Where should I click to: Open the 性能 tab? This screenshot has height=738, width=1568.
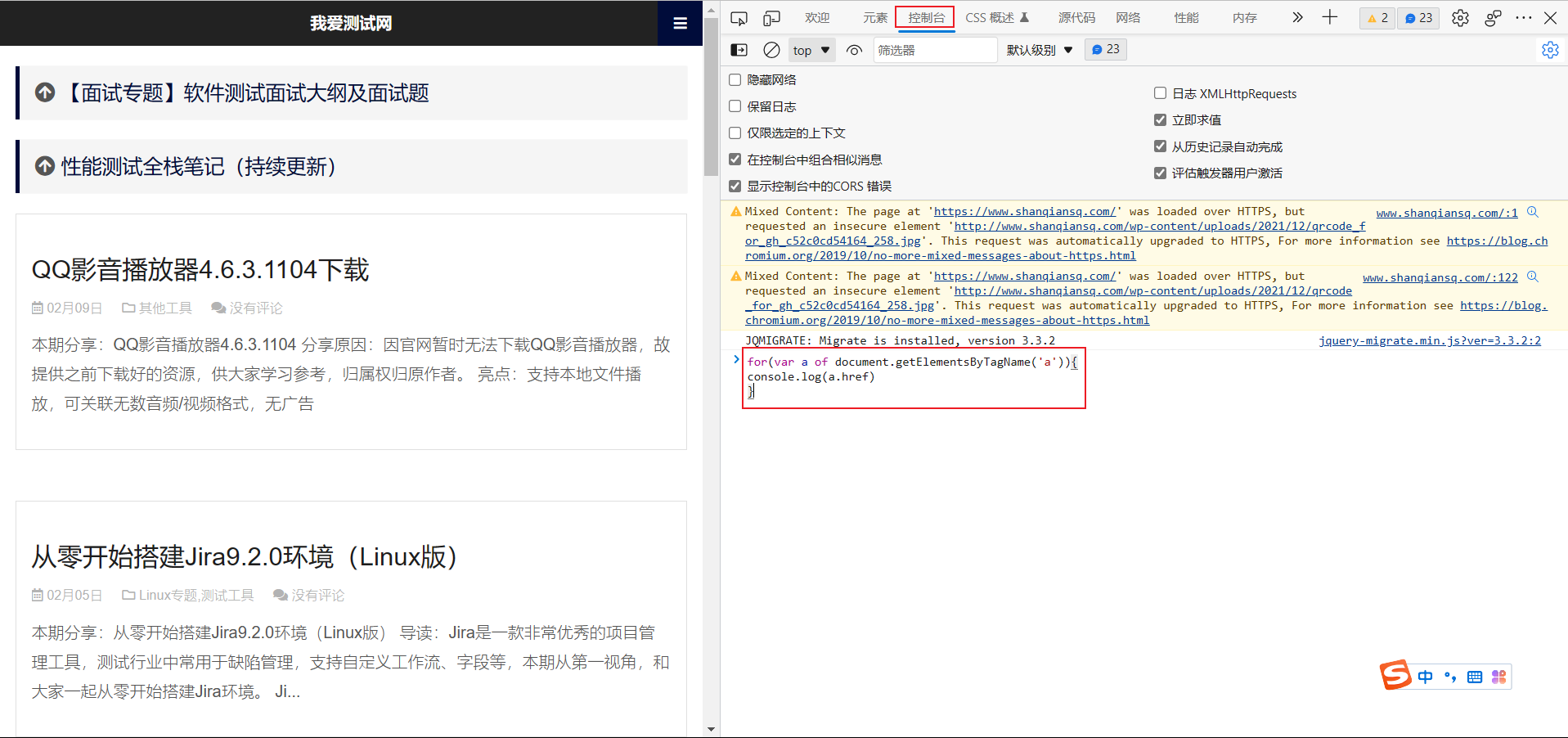1186,17
